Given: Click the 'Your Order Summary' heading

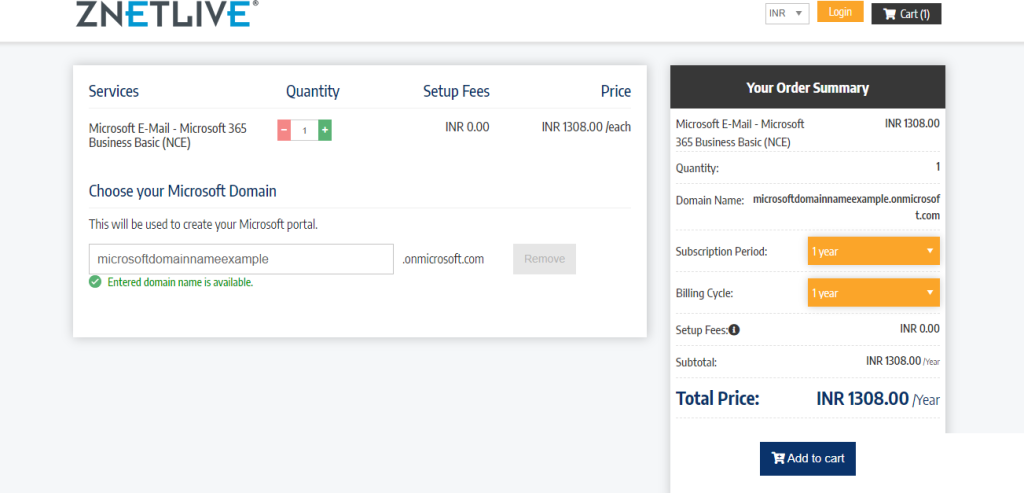Looking at the screenshot, I should tap(807, 87).
